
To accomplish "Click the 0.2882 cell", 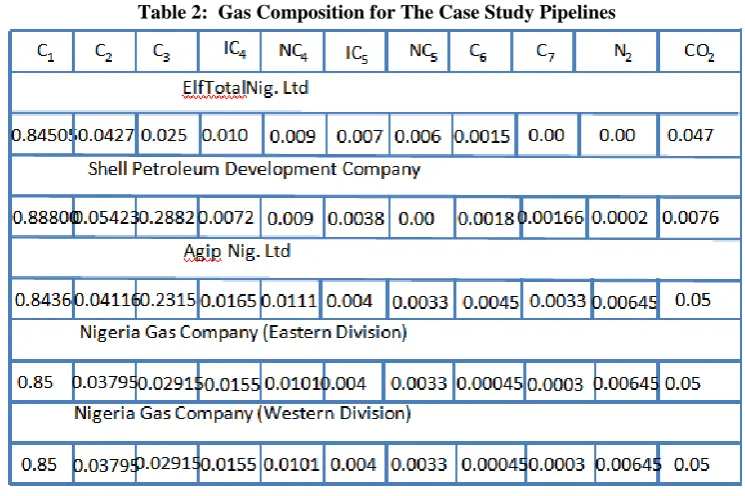I will (166, 218).
